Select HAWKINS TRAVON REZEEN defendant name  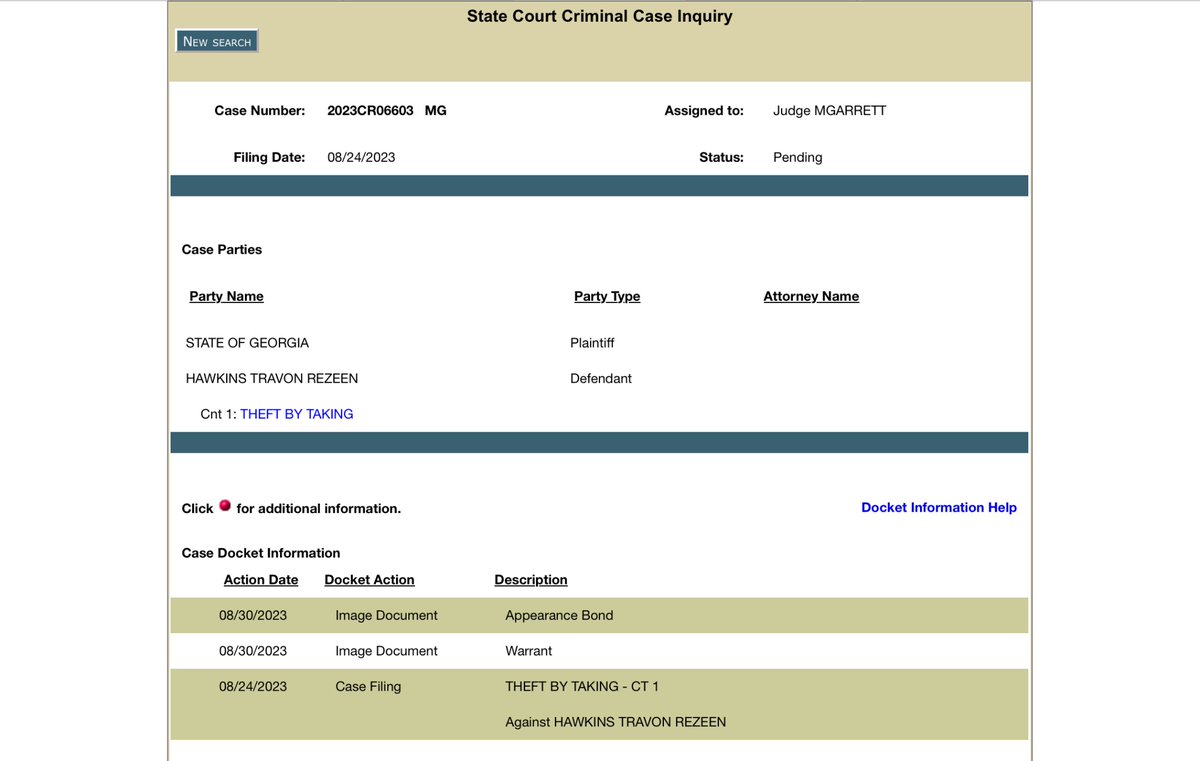point(272,379)
